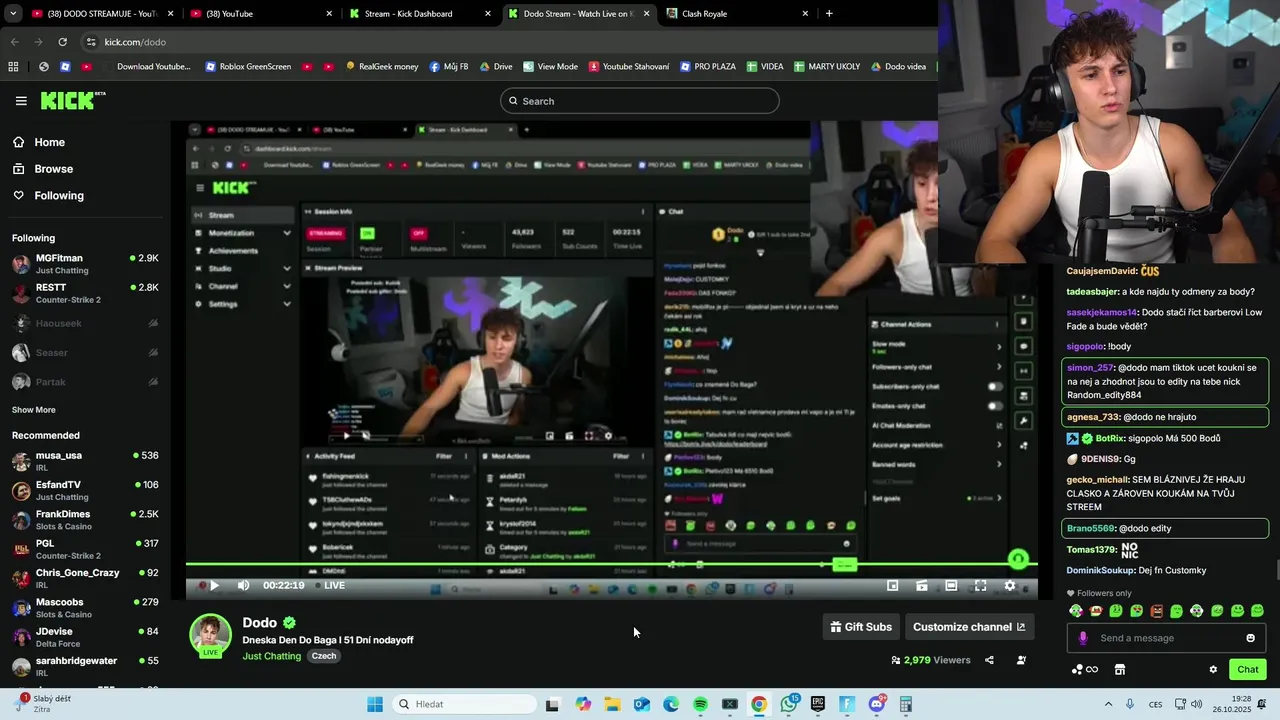Toggle theater mode on the player

click(951, 586)
